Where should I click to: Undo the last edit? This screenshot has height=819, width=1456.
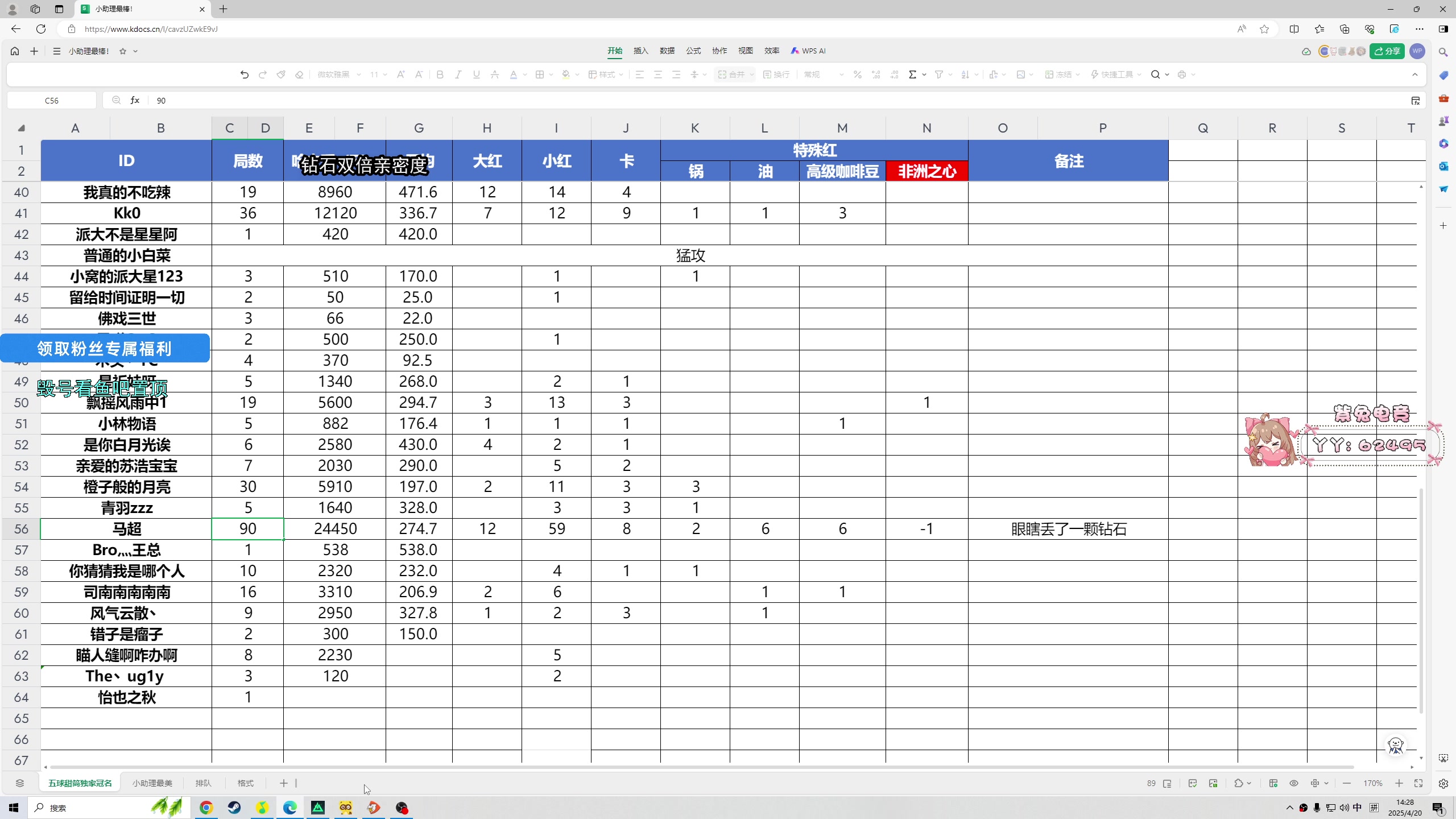click(x=245, y=75)
